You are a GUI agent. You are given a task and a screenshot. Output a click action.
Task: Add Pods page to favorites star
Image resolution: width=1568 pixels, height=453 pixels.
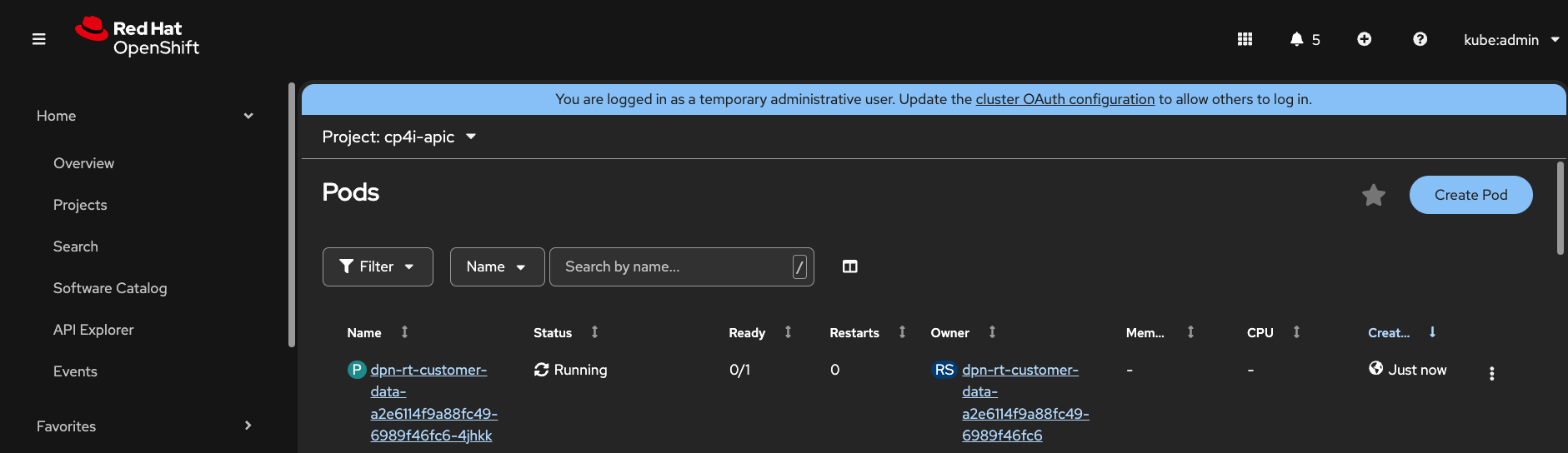pyautogui.click(x=1373, y=195)
